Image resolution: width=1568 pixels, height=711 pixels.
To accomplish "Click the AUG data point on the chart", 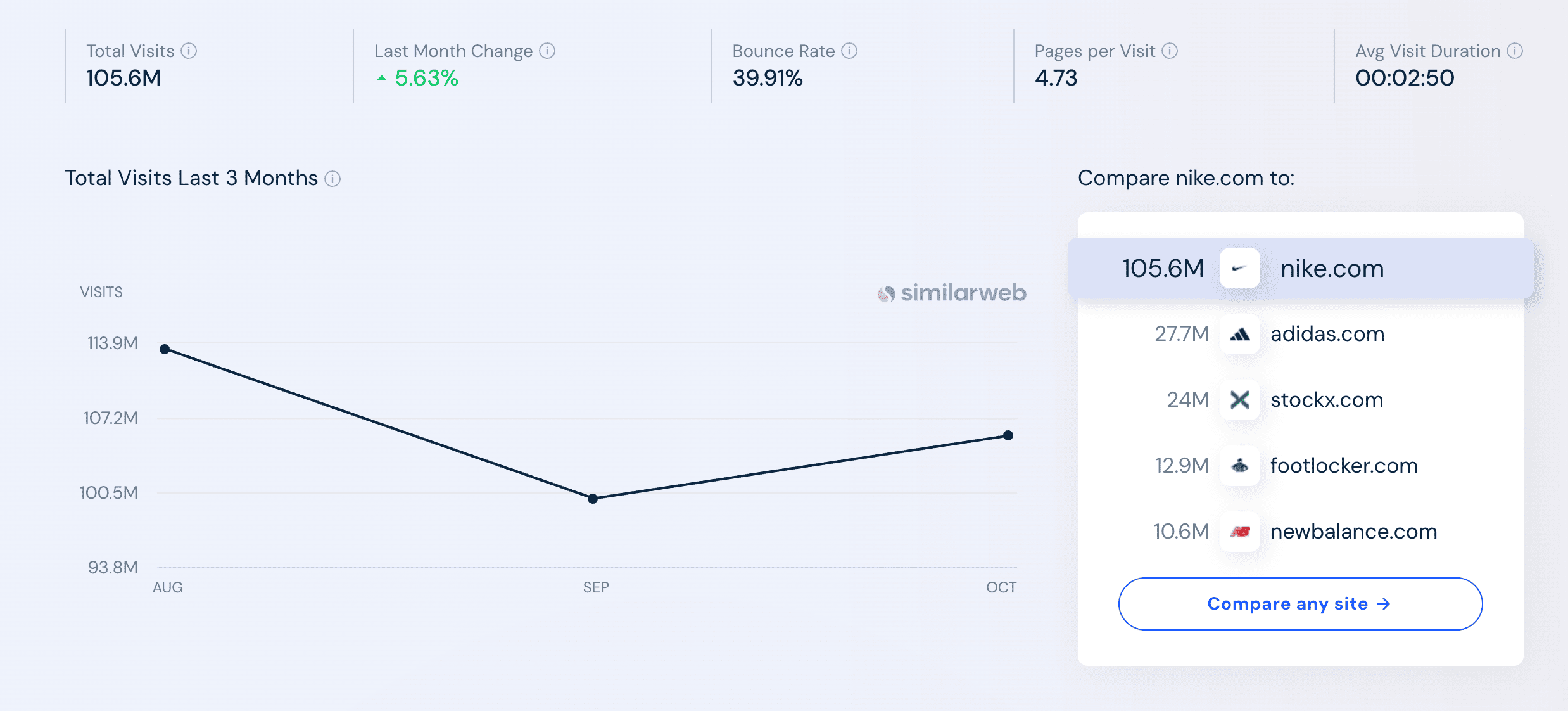I will pos(165,349).
